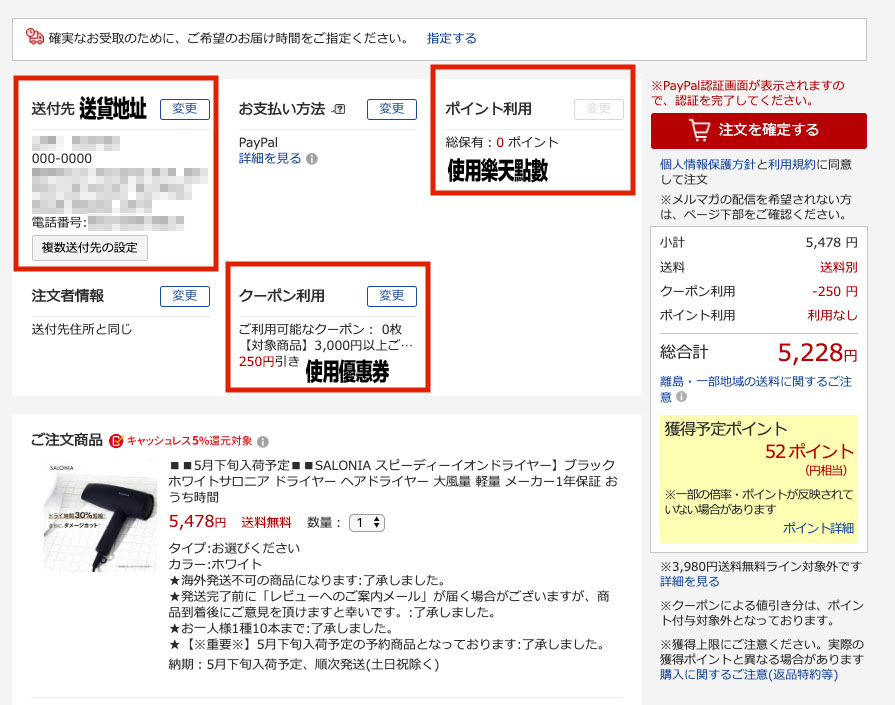This screenshot has height=705, width=895.
Task: Click カラー:ホワイト option text
Action: (215, 564)
